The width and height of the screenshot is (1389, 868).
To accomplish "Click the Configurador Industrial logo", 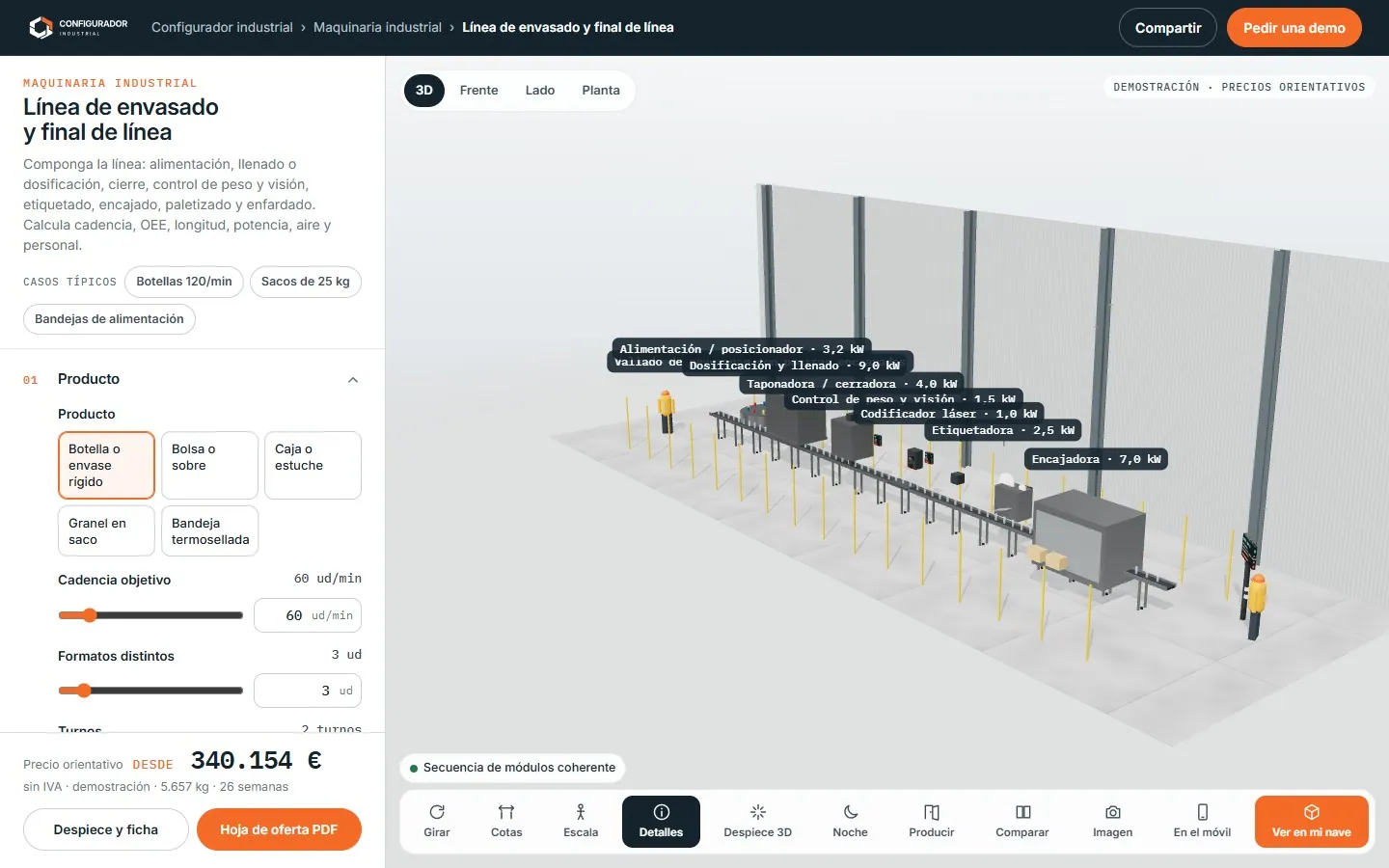I will tap(78, 27).
